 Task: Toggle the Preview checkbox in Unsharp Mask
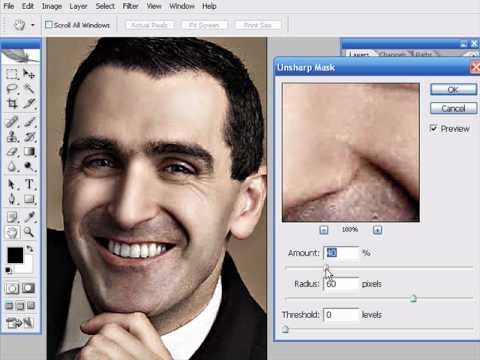(433, 128)
